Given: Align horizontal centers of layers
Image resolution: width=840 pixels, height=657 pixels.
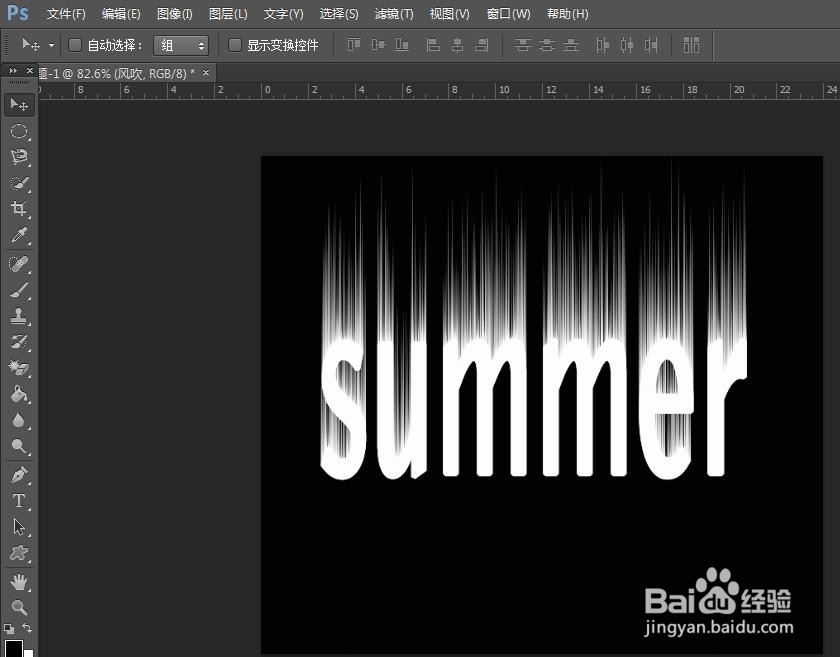Looking at the screenshot, I should coord(457,45).
